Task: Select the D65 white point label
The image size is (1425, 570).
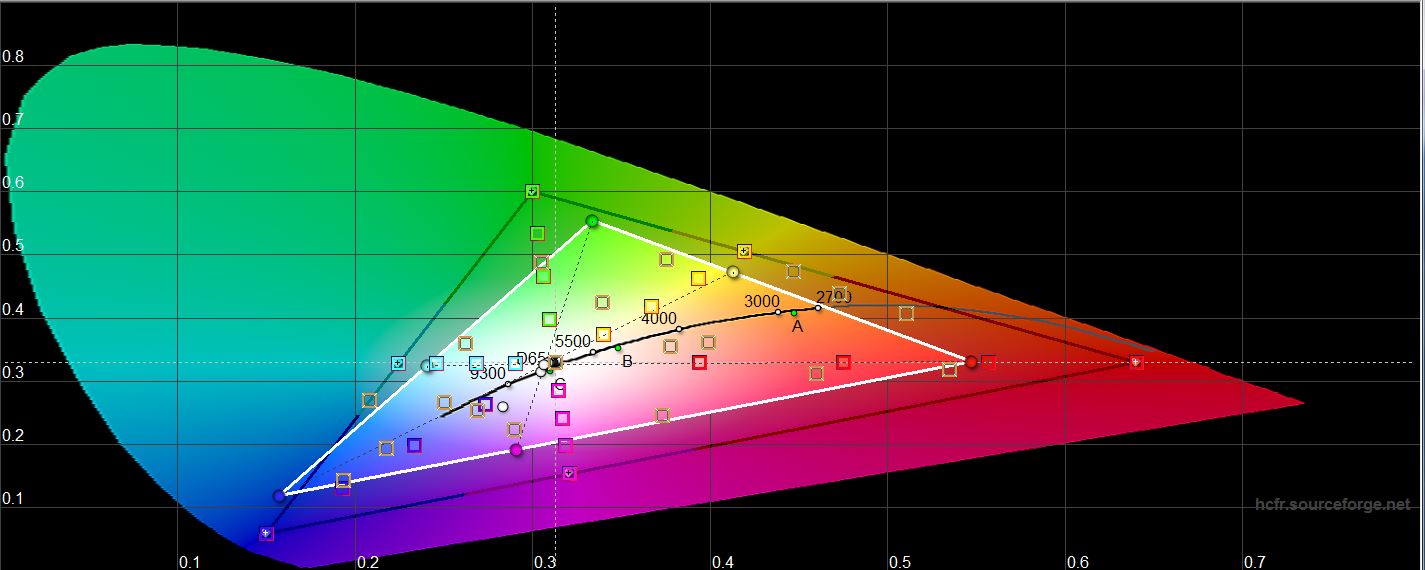Action: pyautogui.click(x=532, y=359)
